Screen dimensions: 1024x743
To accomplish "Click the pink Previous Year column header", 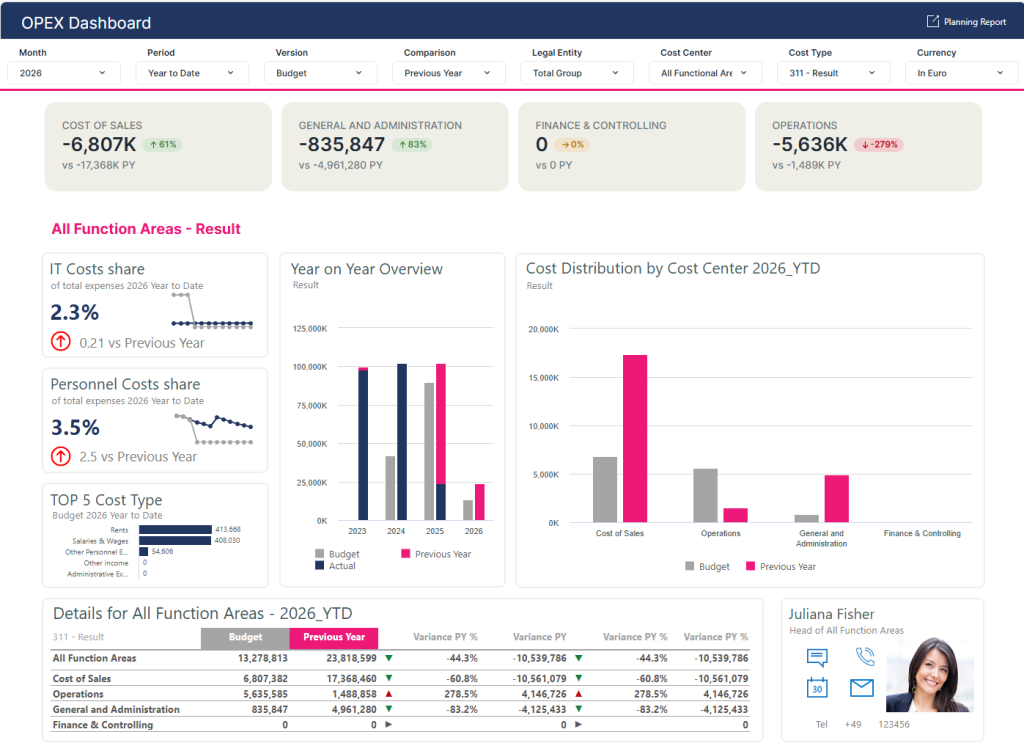I will click(334, 637).
